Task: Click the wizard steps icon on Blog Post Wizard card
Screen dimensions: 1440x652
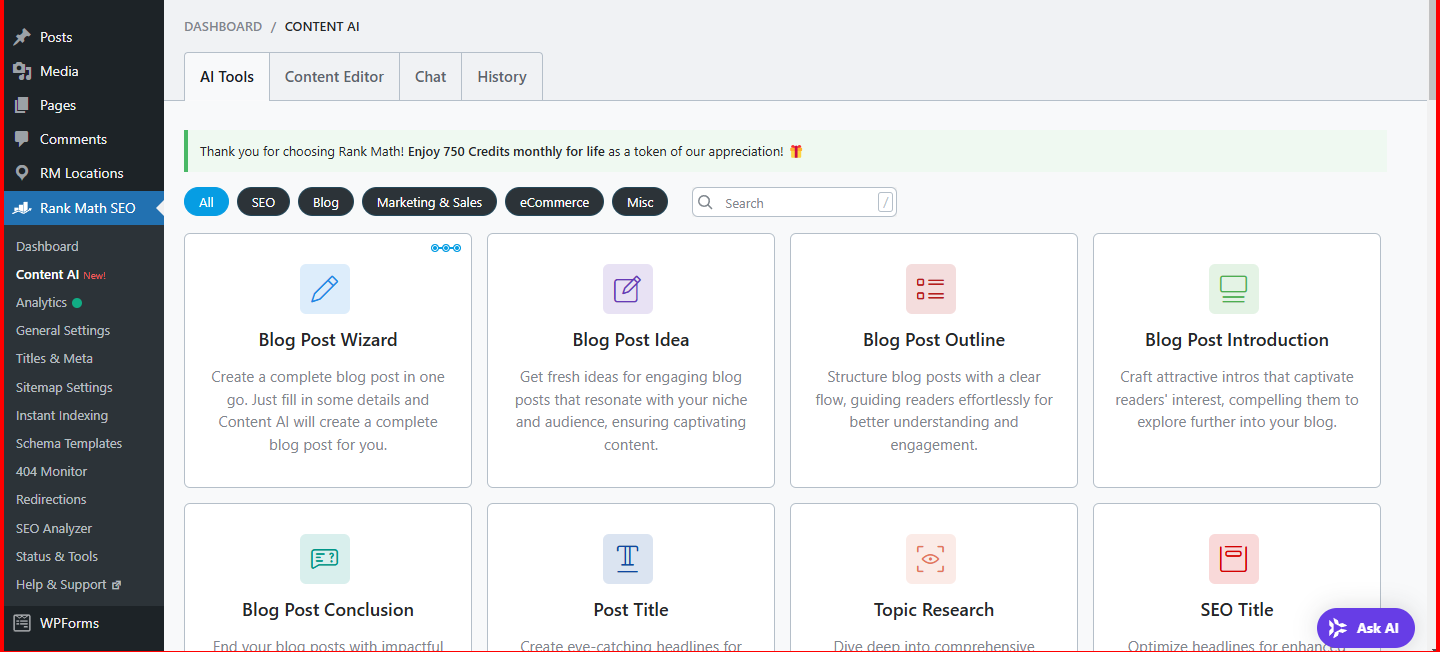Action: (x=446, y=247)
